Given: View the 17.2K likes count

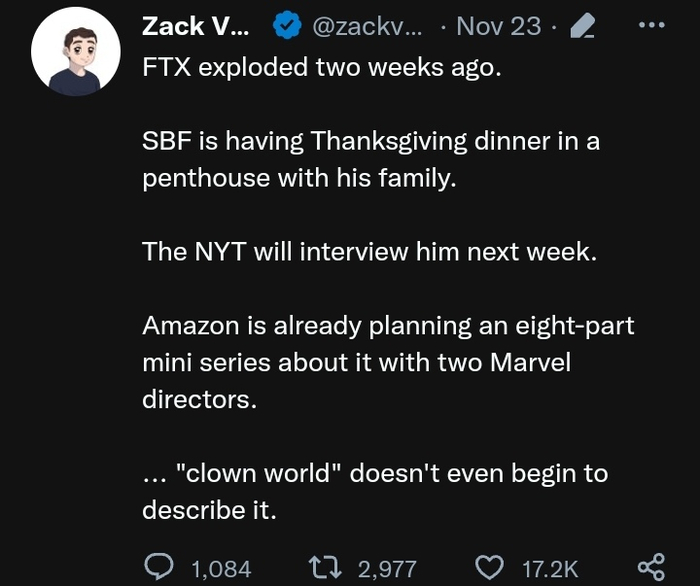Looking at the screenshot, I should (550, 568).
